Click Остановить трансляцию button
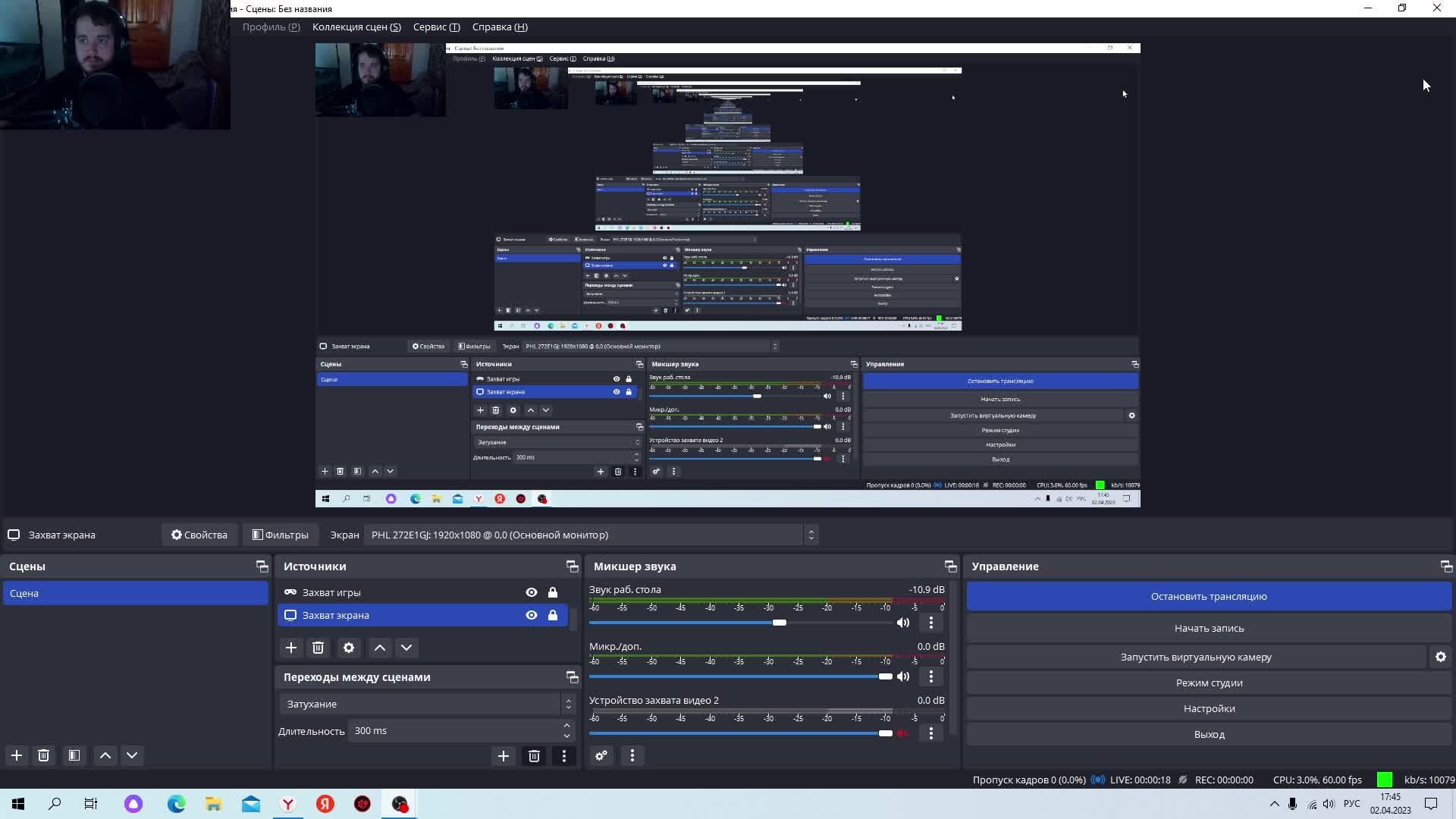 click(x=1209, y=596)
